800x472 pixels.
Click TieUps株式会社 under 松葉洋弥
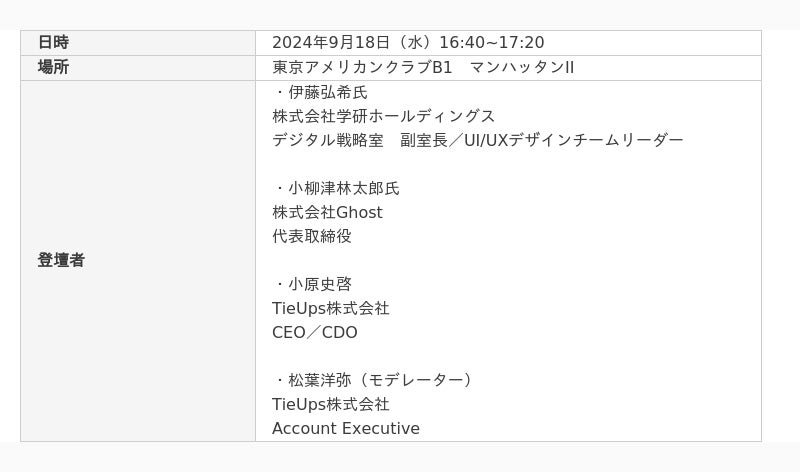pyautogui.click(x=331, y=404)
